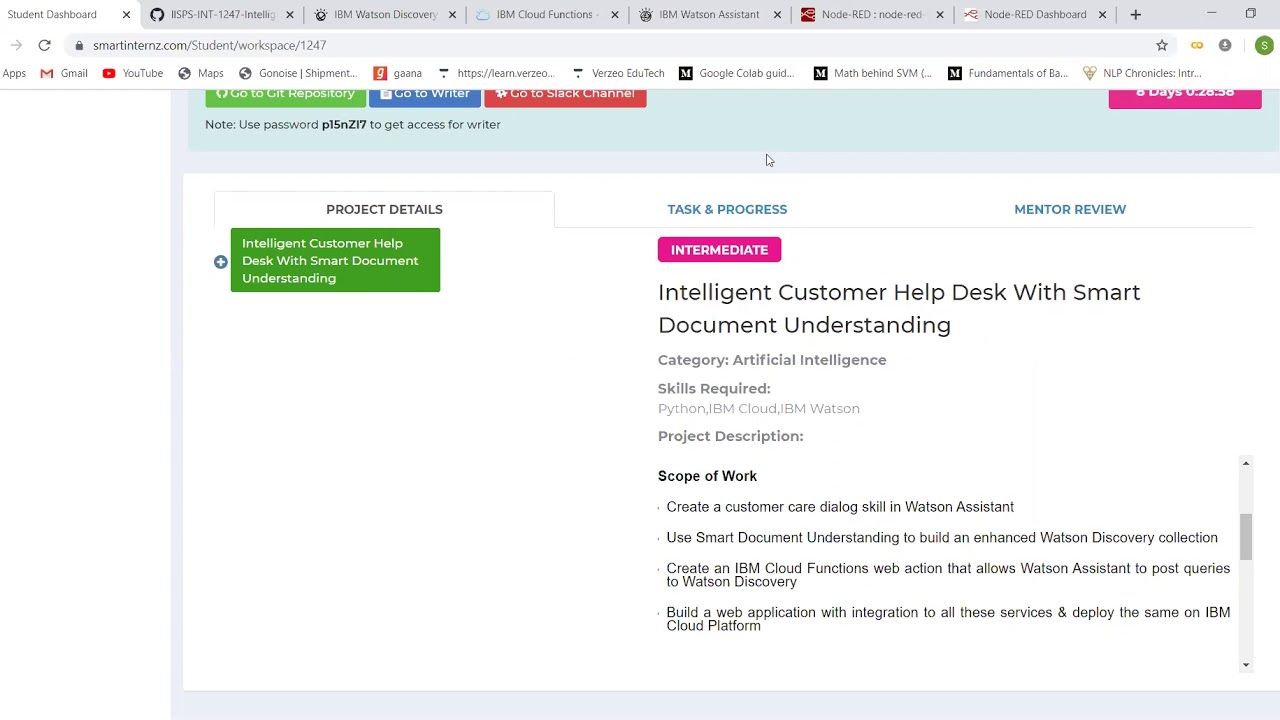Open the Maps bookmark

click(201, 73)
